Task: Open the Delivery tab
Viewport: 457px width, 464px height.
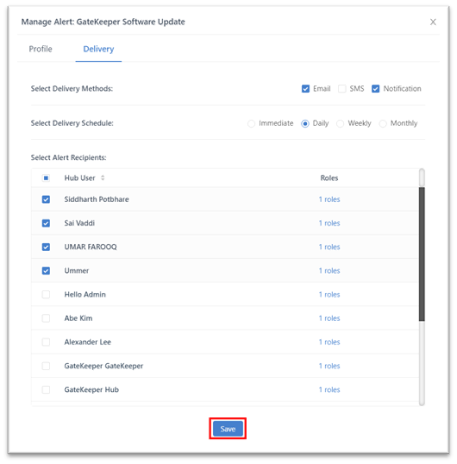Action: click(99, 49)
